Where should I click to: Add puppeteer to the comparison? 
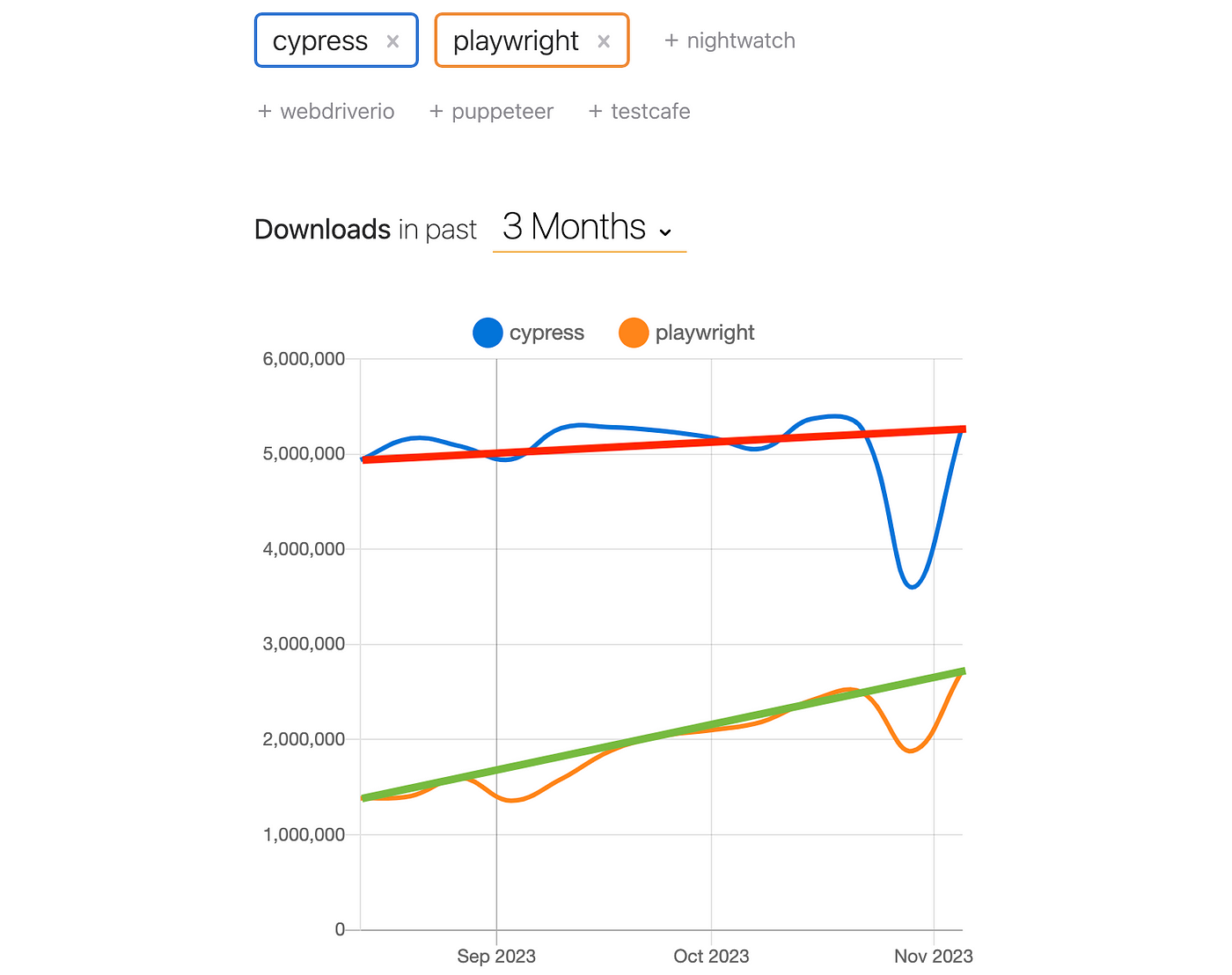point(491,112)
